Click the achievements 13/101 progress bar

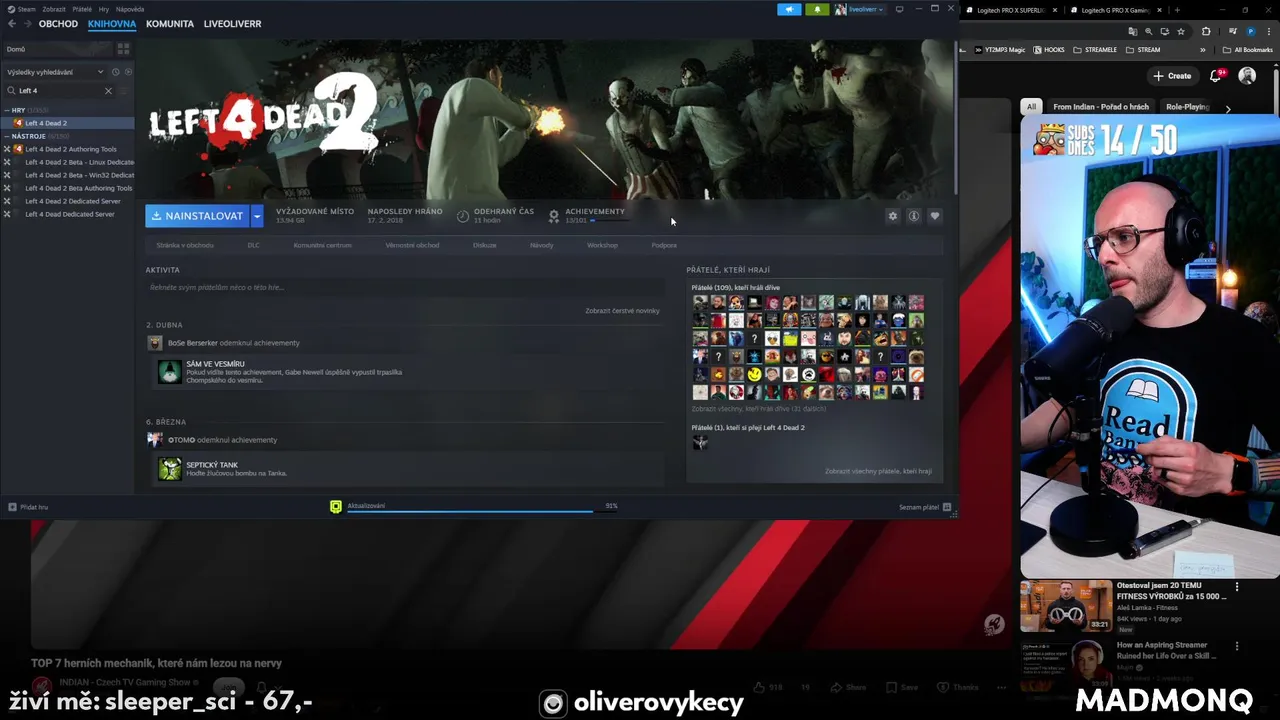[x=610, y=220]
